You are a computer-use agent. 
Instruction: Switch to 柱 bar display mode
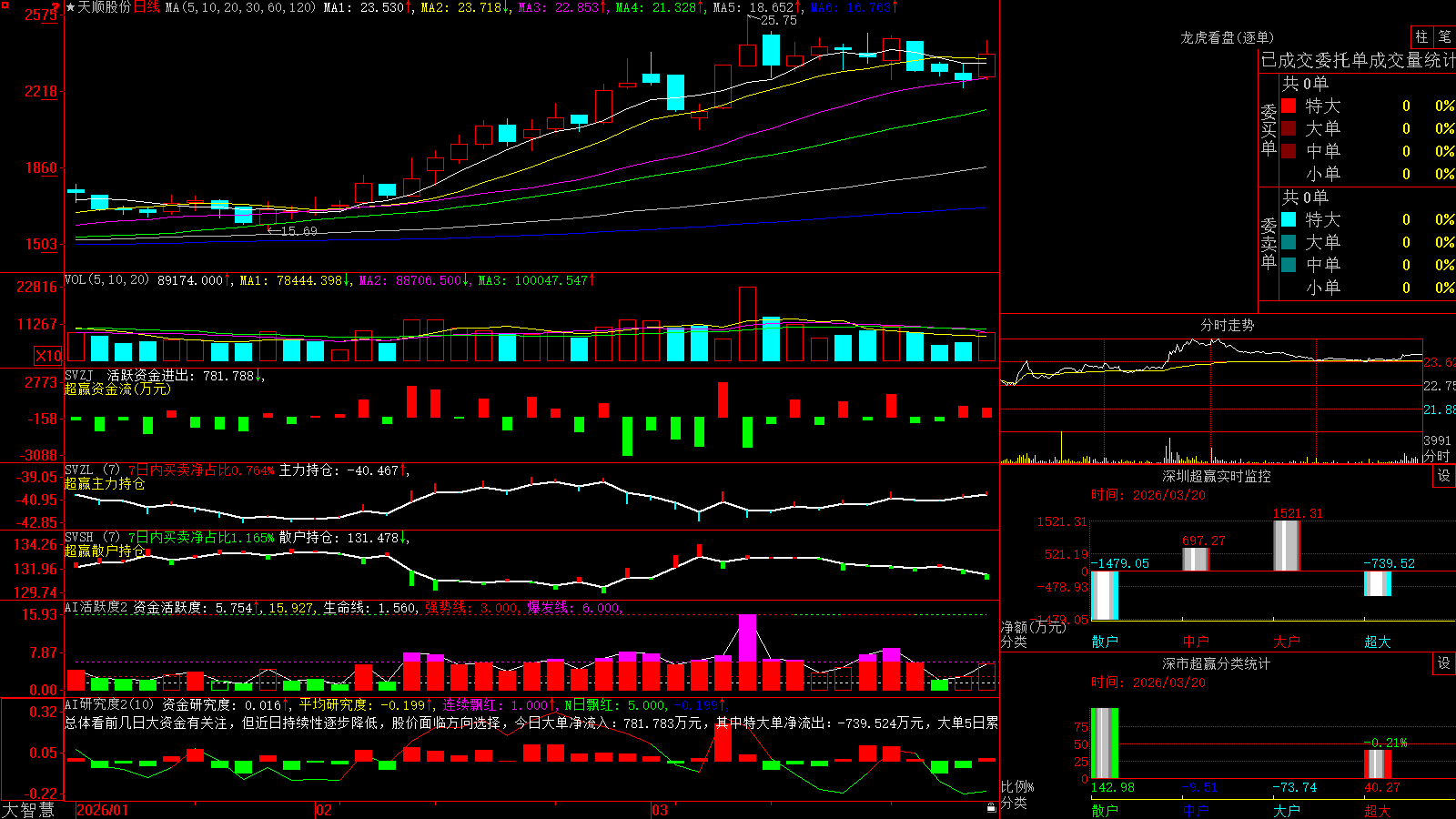click(1421, 36)
